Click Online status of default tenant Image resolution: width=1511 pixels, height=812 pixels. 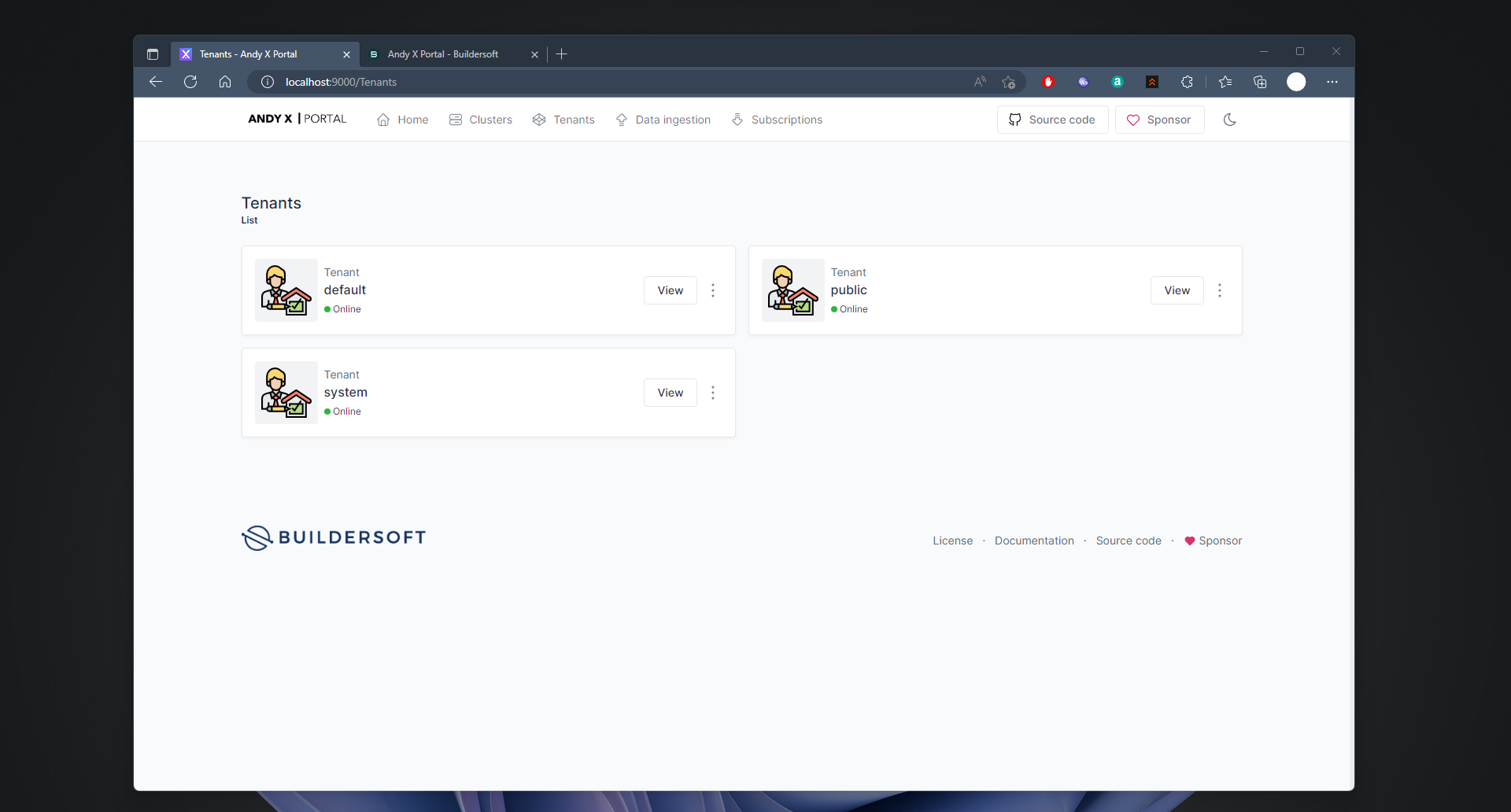pyautogui.click(x=342, y=309)
